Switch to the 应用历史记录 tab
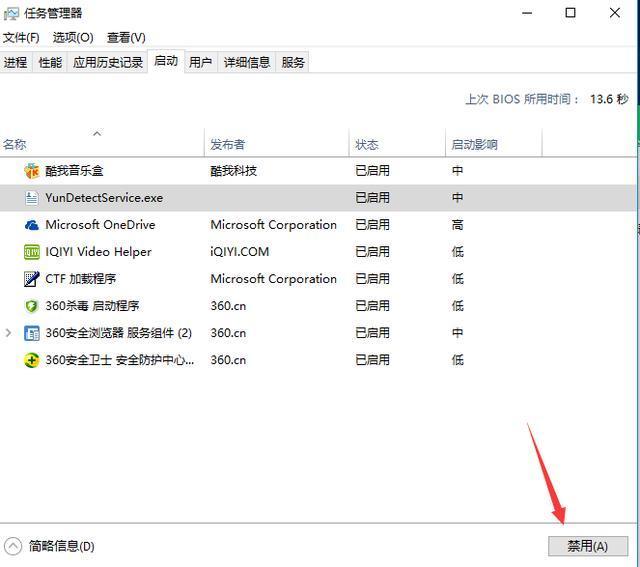Image resolution: width=640 pixels, height=567 pixels. click(108, 62)
